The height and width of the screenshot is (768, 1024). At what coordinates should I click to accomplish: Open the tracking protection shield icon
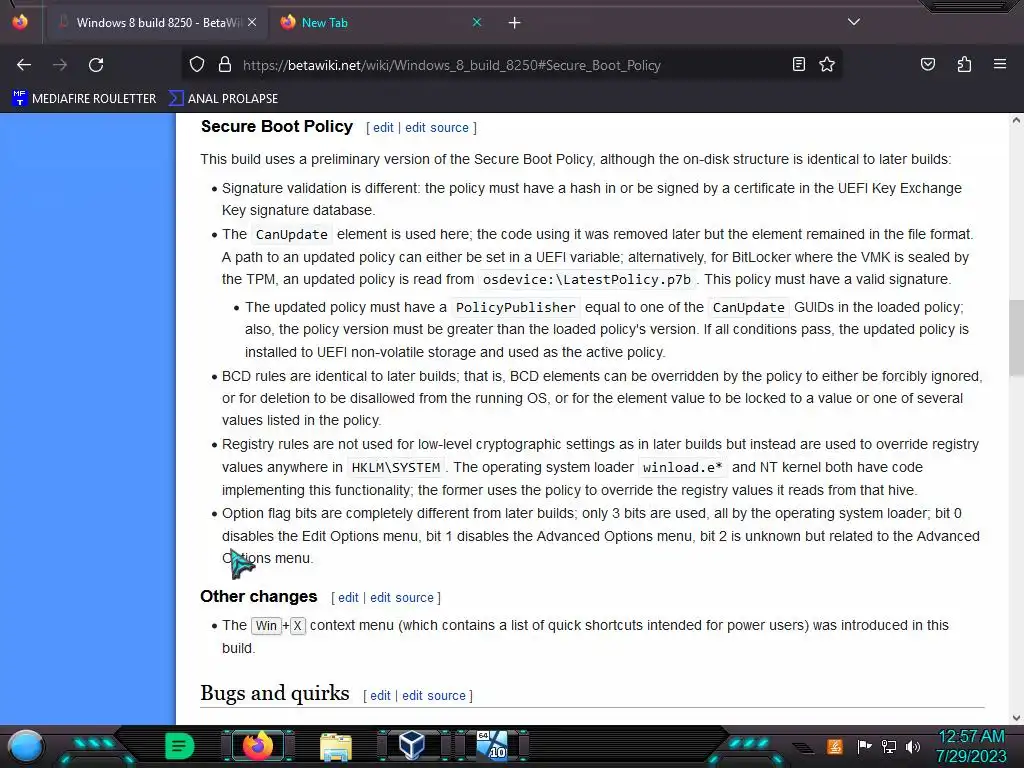(x=197, y=65)
